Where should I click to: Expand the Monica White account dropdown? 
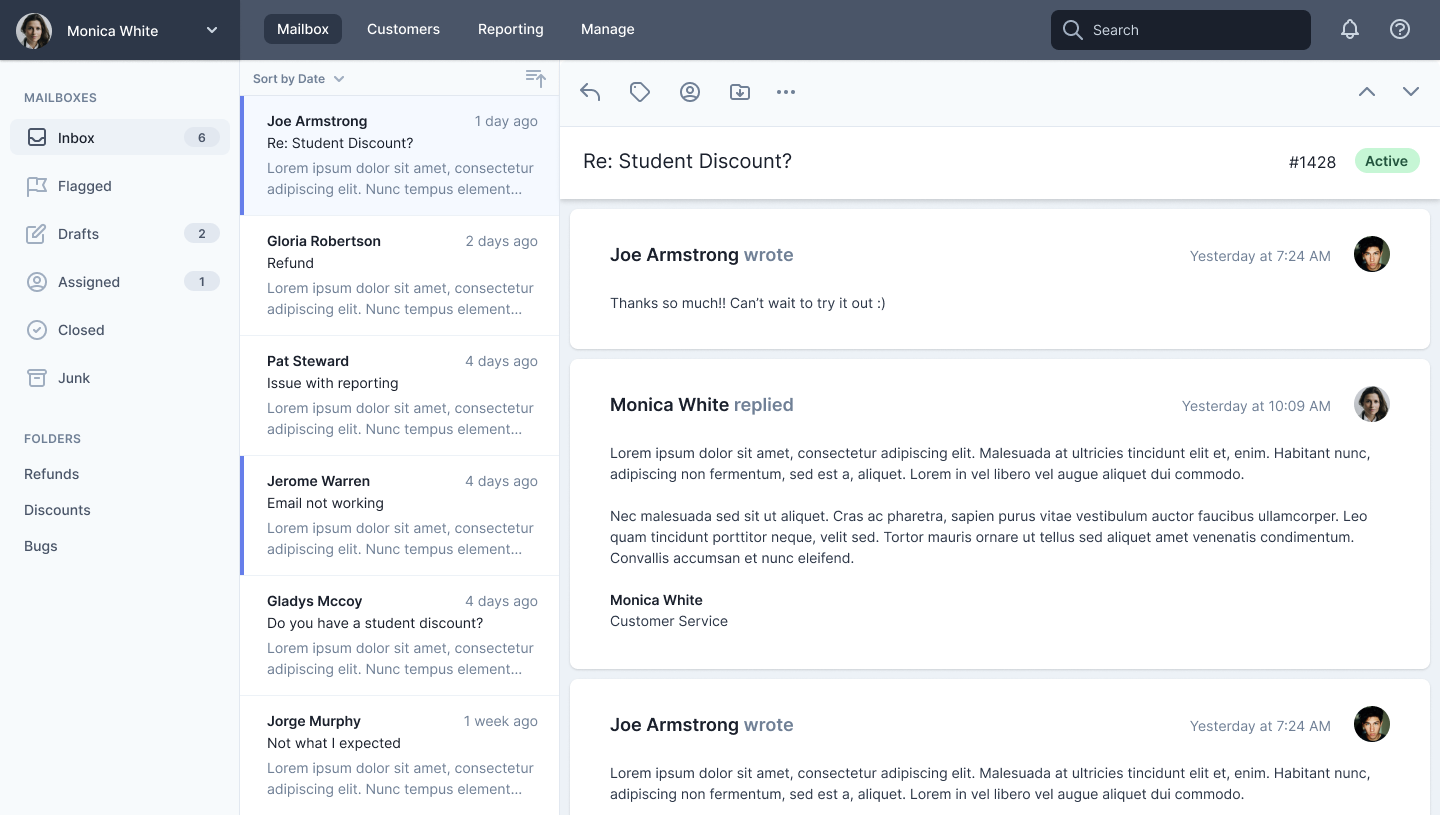[212, 30]
